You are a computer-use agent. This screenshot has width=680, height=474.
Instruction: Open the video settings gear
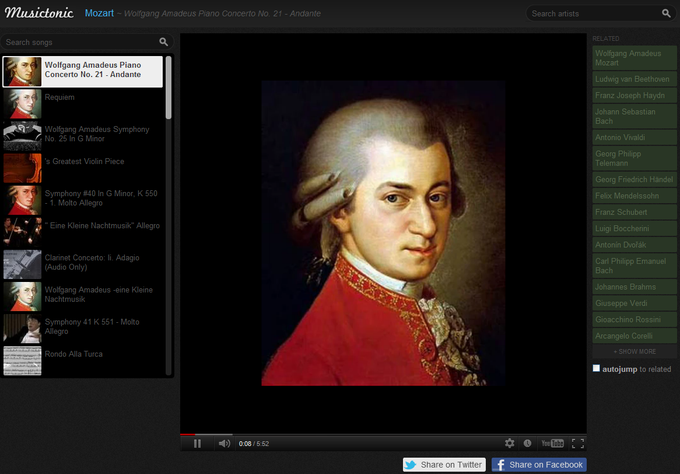click(x=510, y=443)
